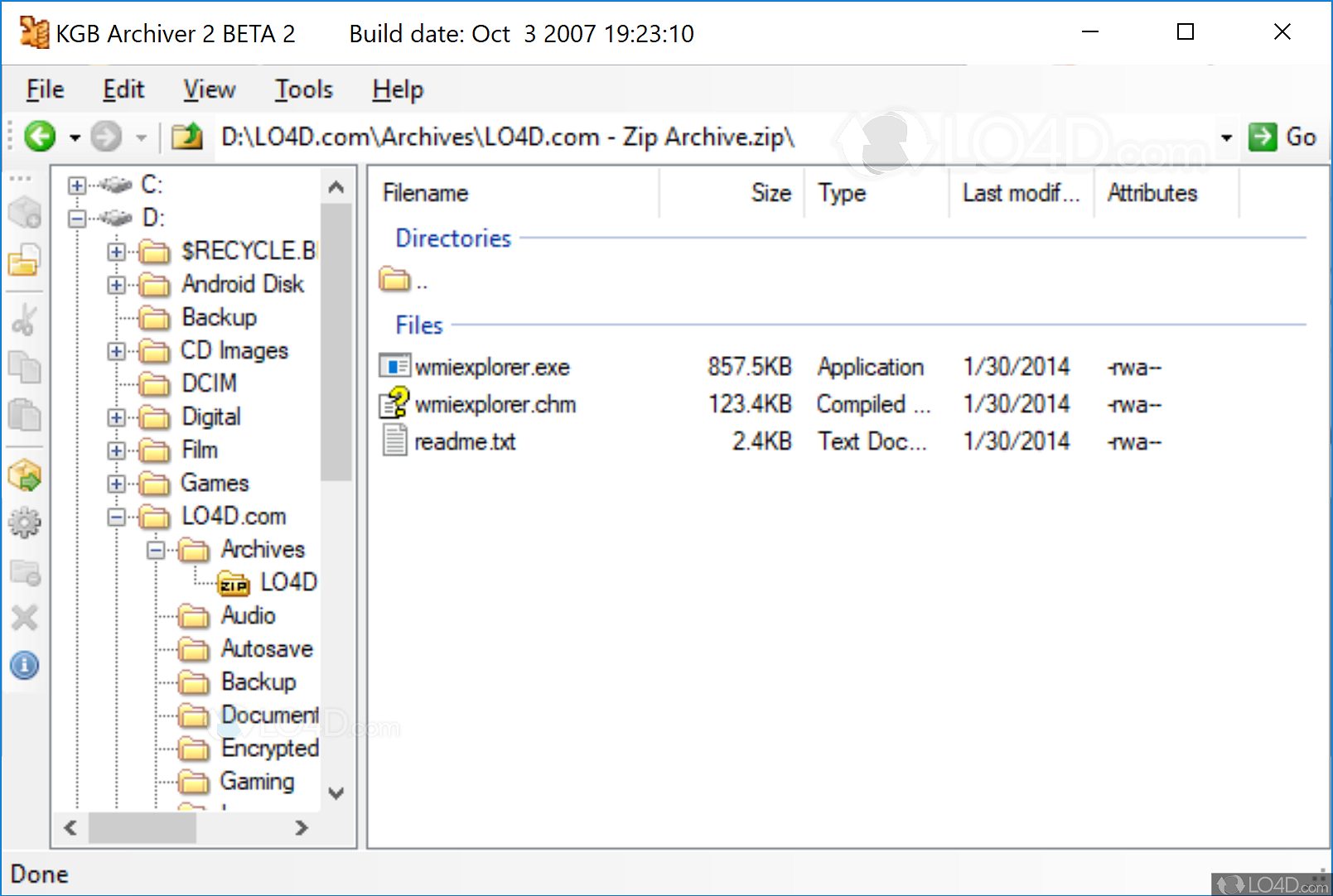Select the C: drive in tree

[152, 185]
